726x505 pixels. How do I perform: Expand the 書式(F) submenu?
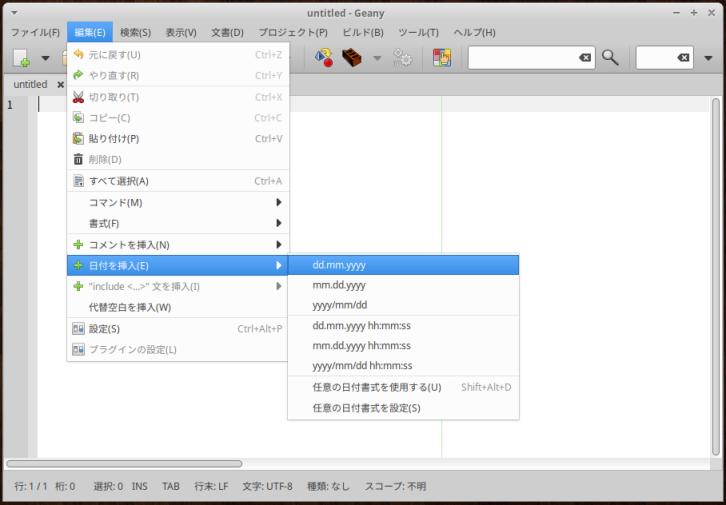[x=178, y=224]
